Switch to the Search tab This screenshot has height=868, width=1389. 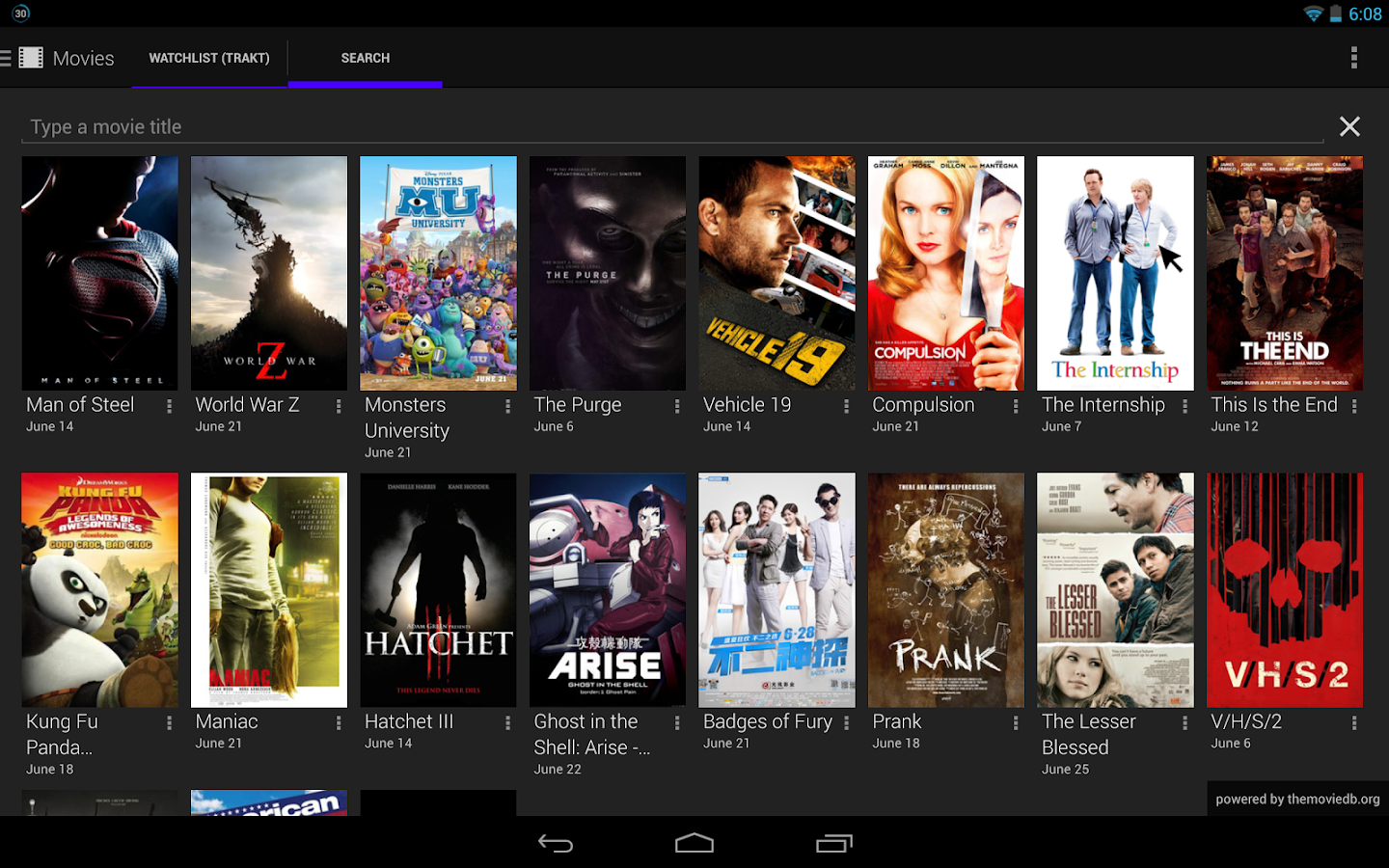[366, 58]
